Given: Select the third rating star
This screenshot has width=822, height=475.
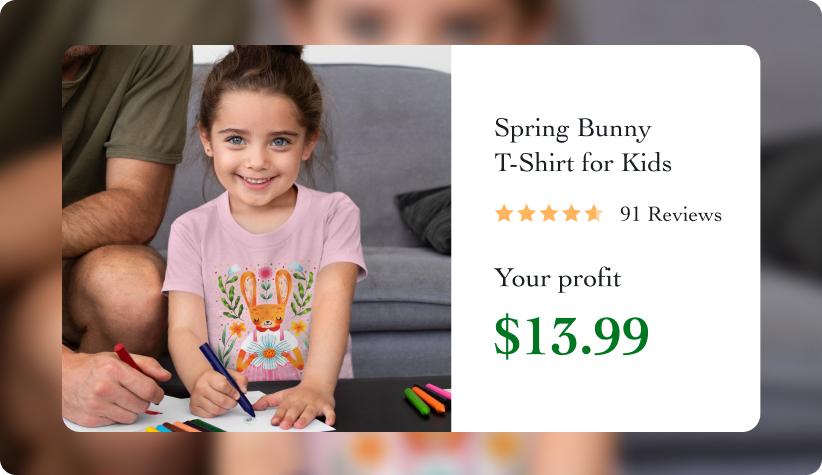Looking at the screenshot, I should [x=549, y=213].
